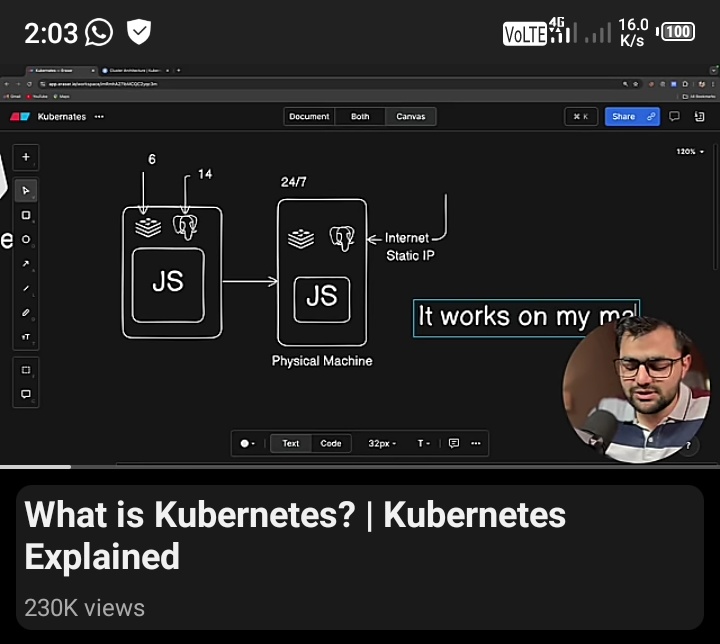720x644 pixels.
Task: Select the text tool
Action: coord(26,337)
